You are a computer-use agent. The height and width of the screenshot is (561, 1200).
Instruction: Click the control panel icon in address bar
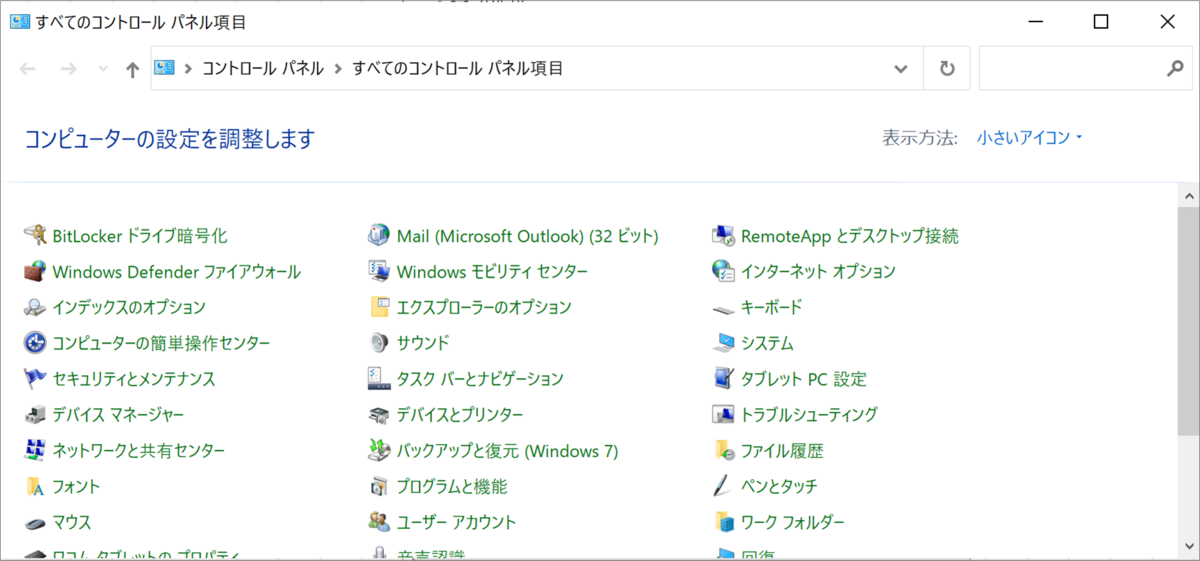click(x=165, y=68)
